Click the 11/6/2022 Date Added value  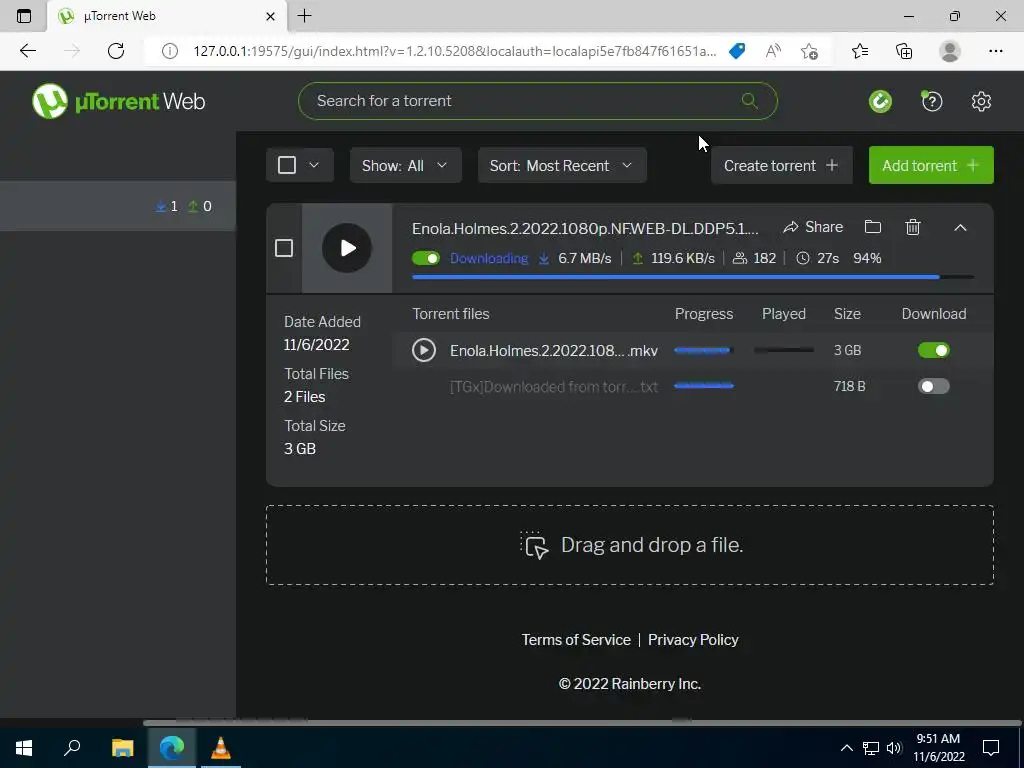pyautogui.click(x=317, y=344)
